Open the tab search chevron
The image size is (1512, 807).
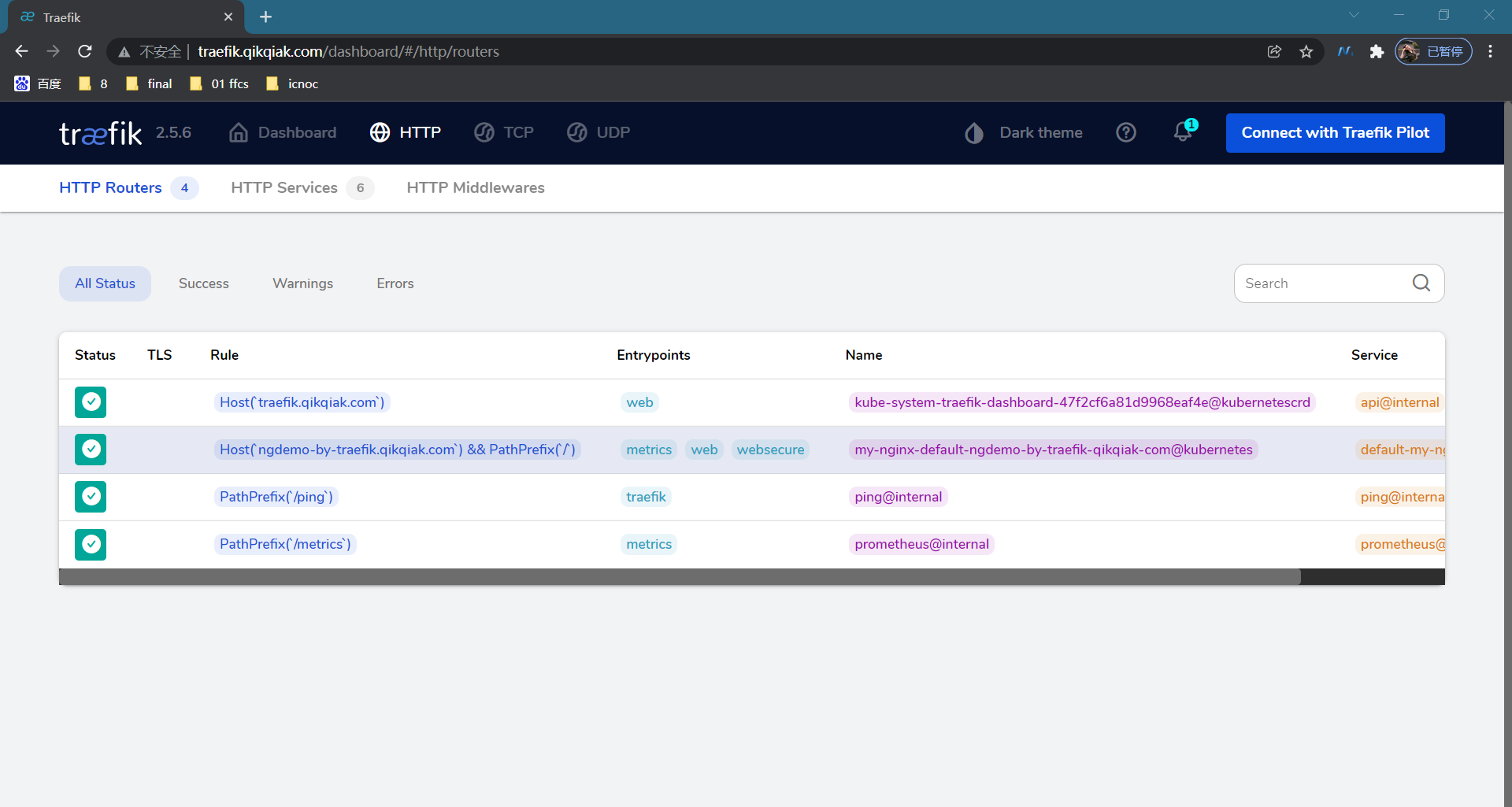point(1354,15)
